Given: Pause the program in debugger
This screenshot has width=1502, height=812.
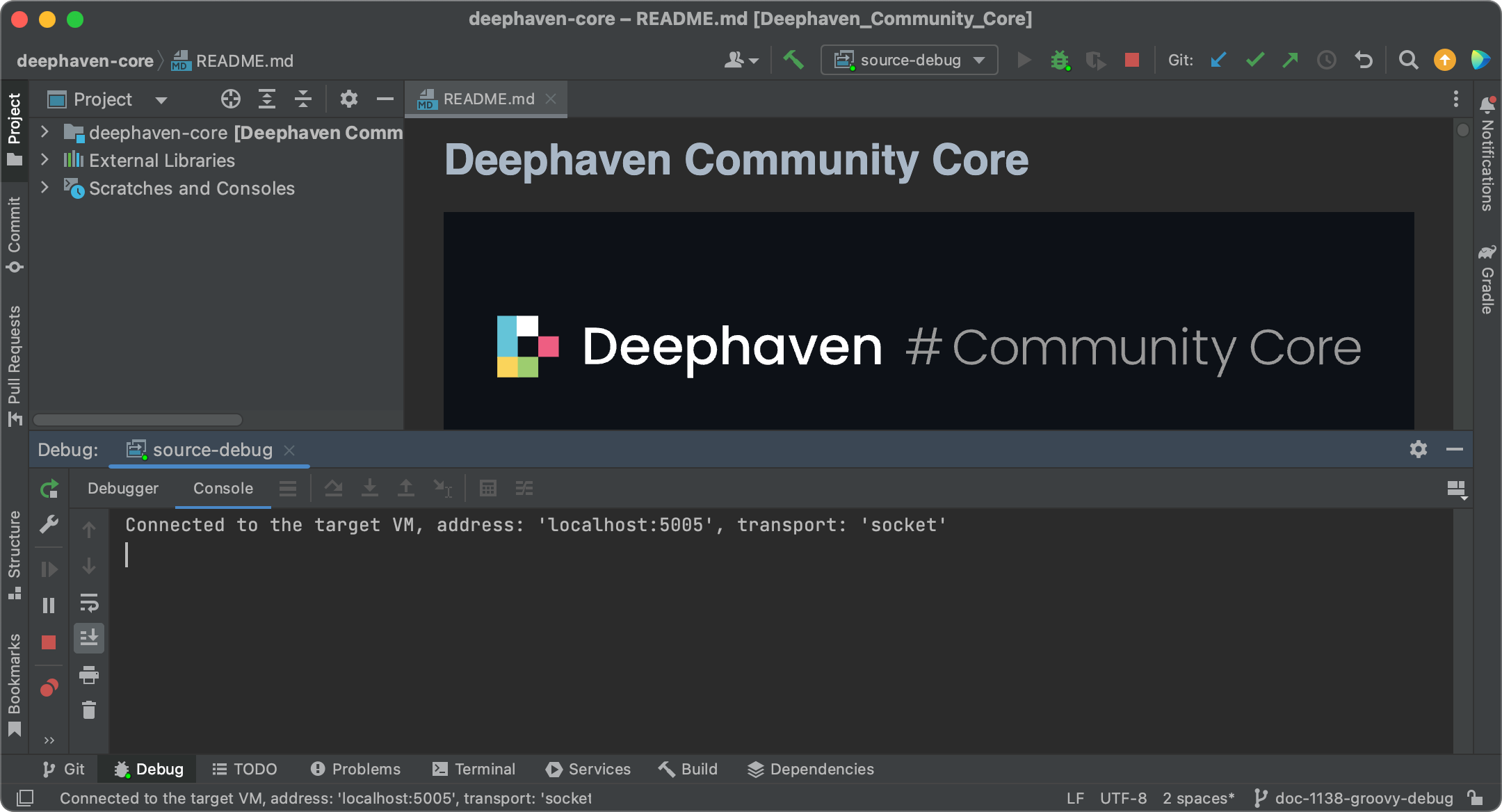Looking at the screenshot, I should click(49, 606).
